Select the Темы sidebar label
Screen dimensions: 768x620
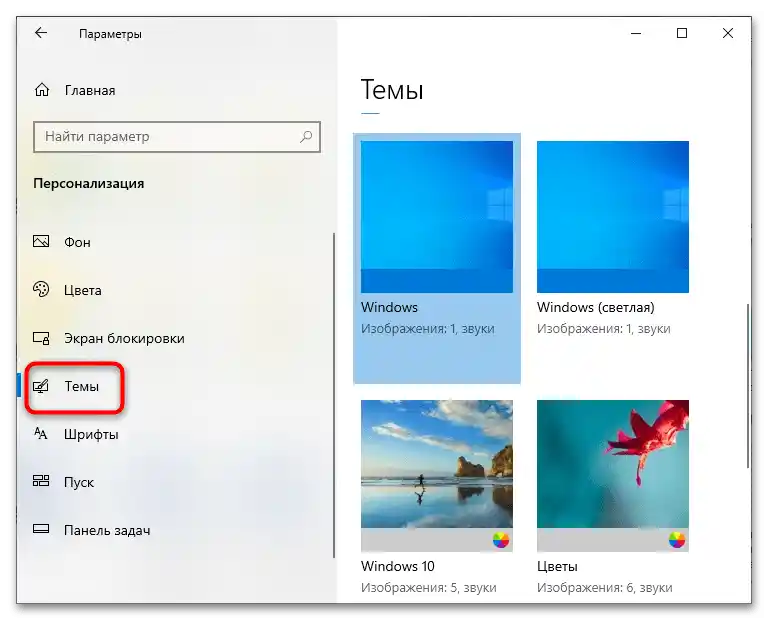(x=82, y=386)
